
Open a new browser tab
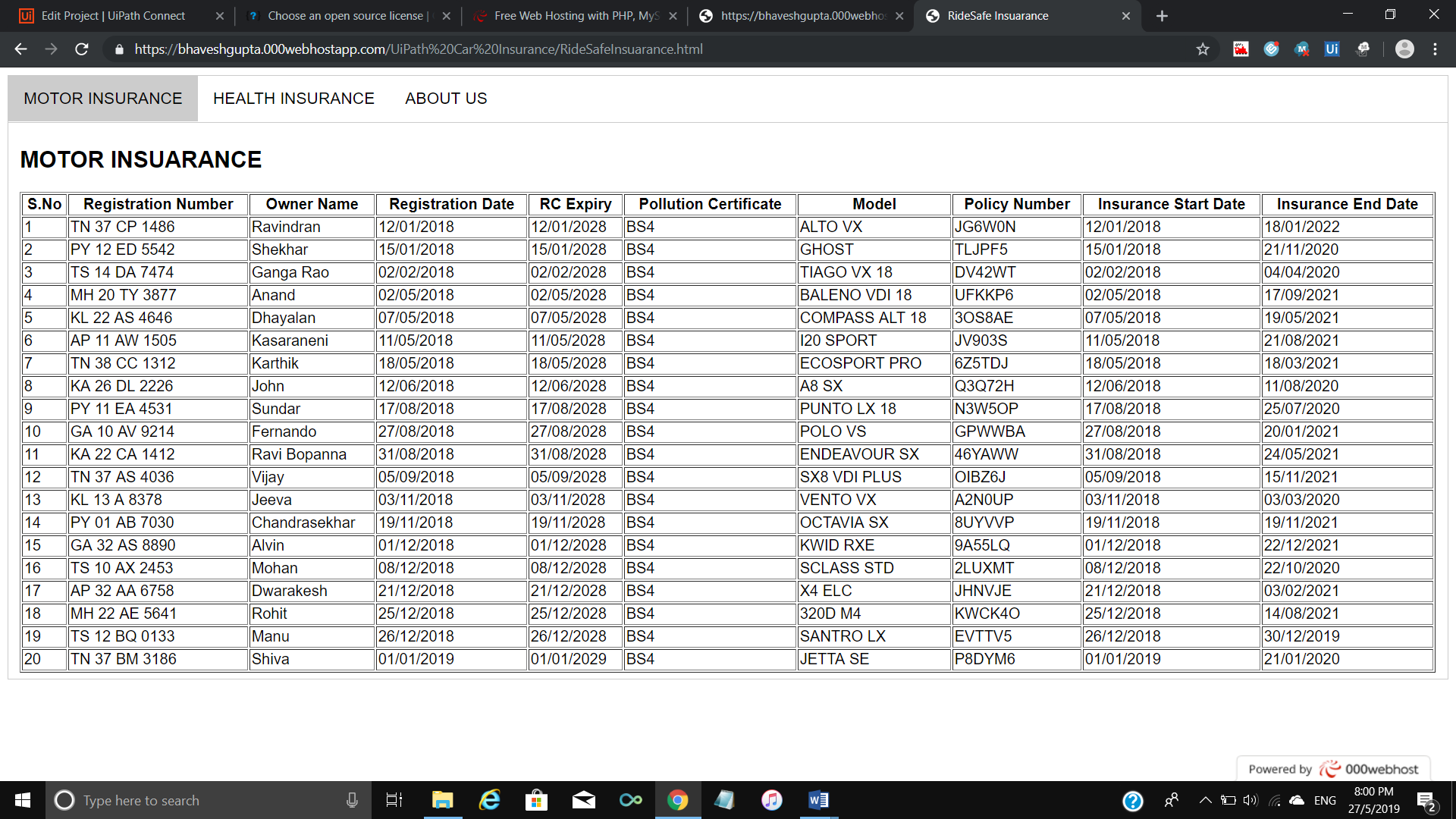tap(1162, 16)
